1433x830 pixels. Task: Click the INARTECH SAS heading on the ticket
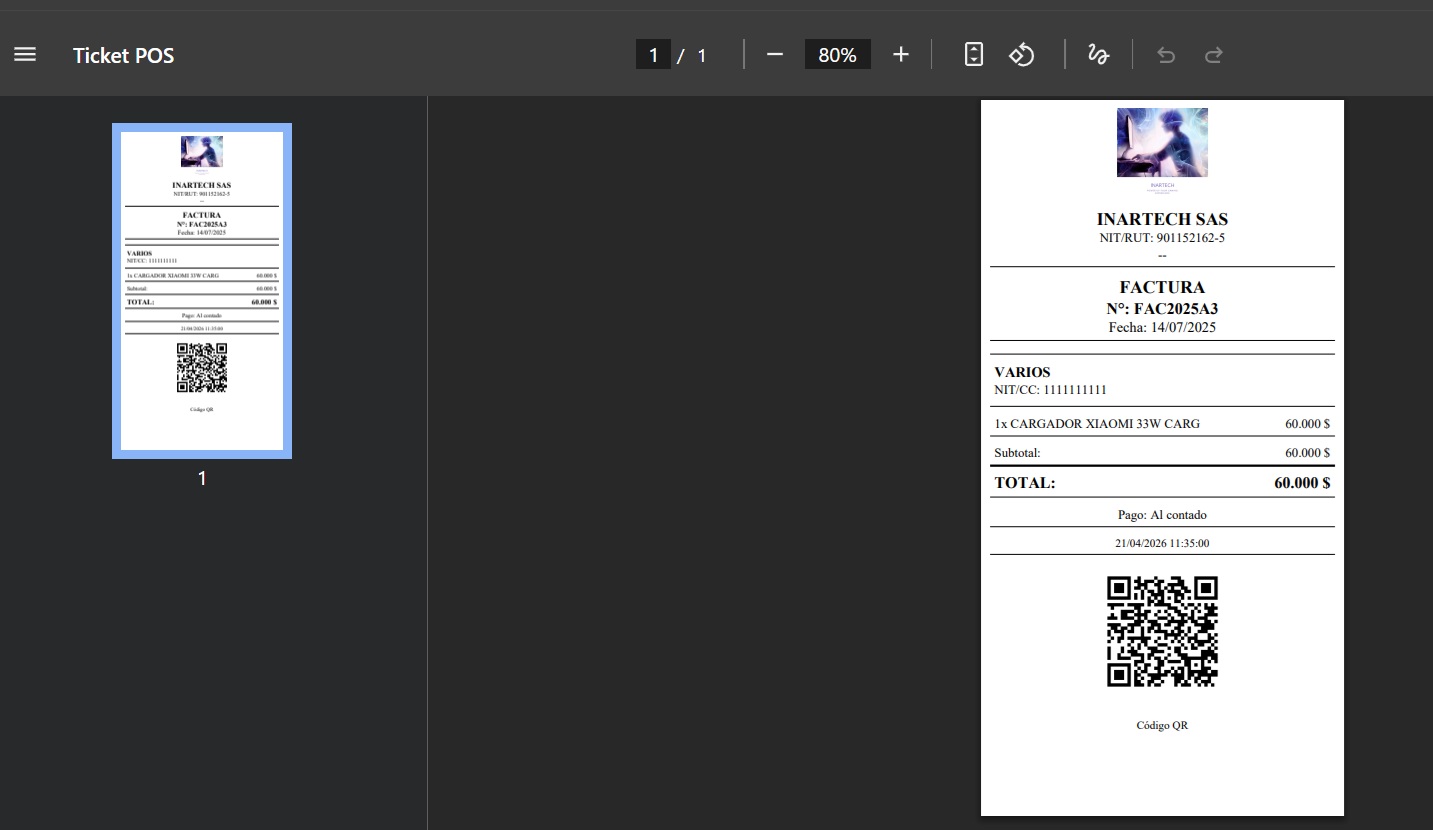click(x=1162, y=219)
